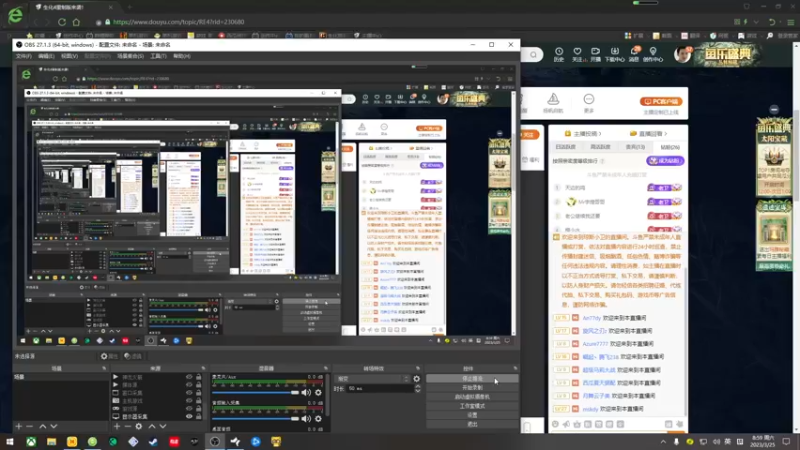Click the browser address bar URL
Image resolution: width=800 pixels, height=450 pixels.
(x=179, y=22)
